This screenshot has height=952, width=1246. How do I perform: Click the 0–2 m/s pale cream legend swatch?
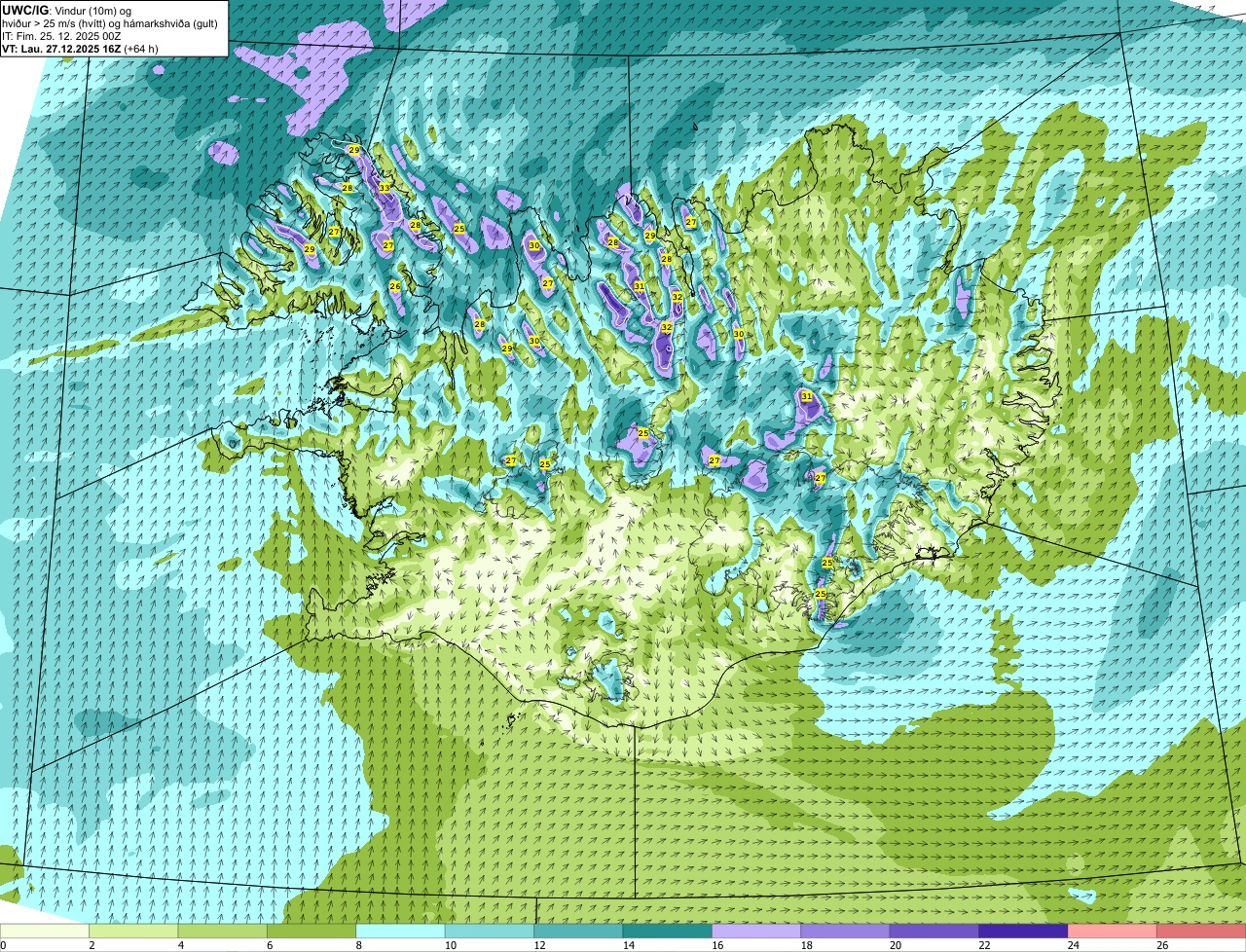[45, 931]
